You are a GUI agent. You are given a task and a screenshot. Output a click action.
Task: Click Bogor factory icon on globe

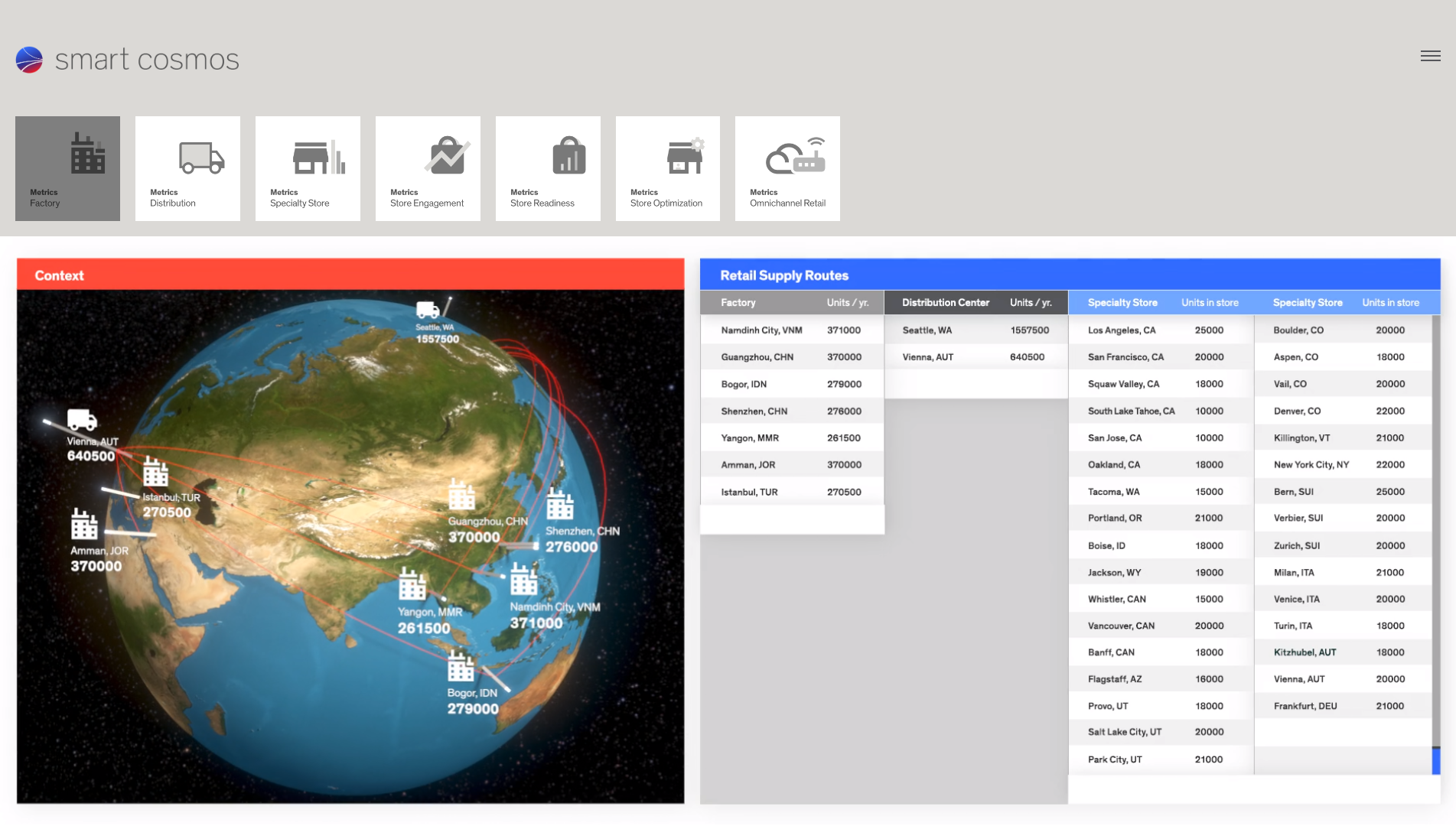(x=461, y=666)
